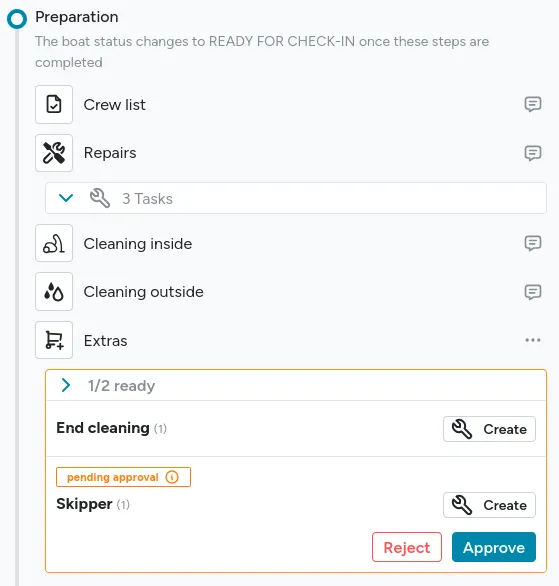Viewport: 559px width, 586px height.
Task: Open the comment icon for Cleaning outside
Action: tap(532, 292)
